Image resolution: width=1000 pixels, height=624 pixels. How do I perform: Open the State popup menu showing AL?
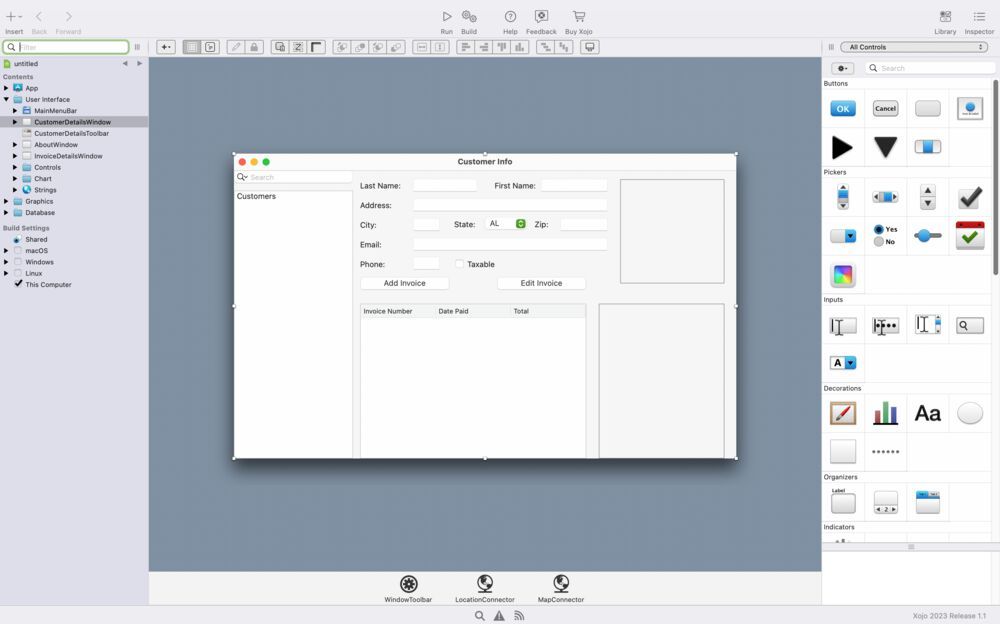[x=506, y=224]
